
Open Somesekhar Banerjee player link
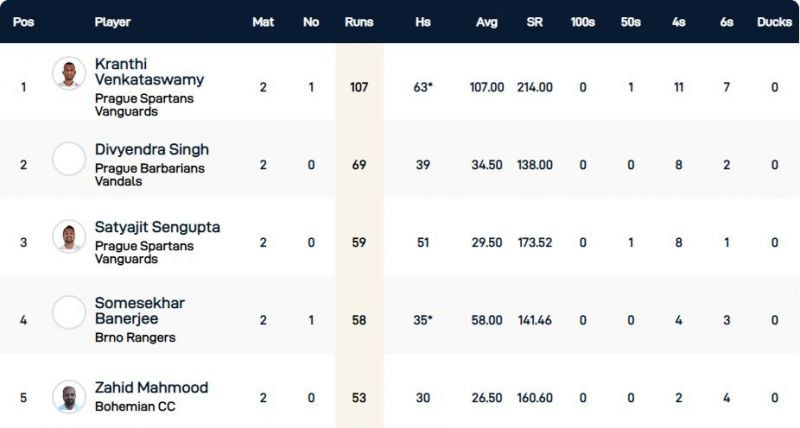point(139,310)
